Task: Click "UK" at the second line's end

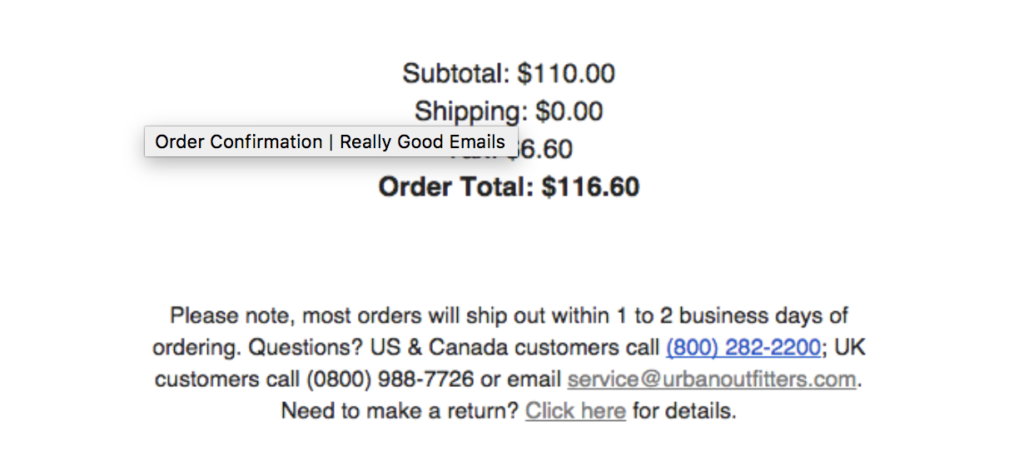Action: 850,347
